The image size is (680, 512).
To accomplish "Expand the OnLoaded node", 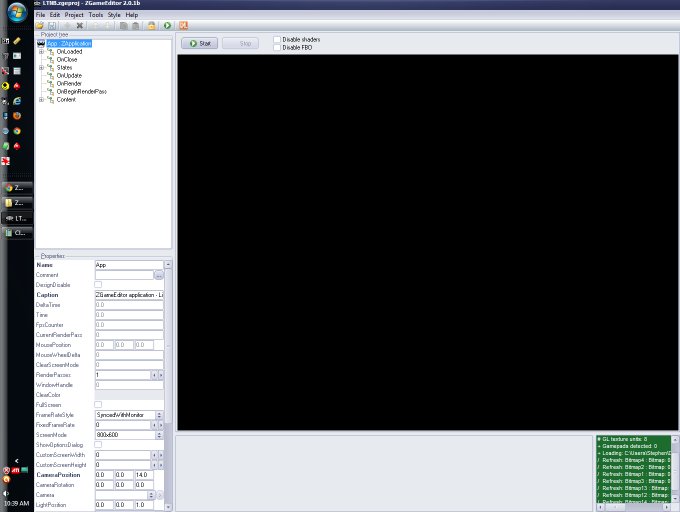I will coord(41,52).
